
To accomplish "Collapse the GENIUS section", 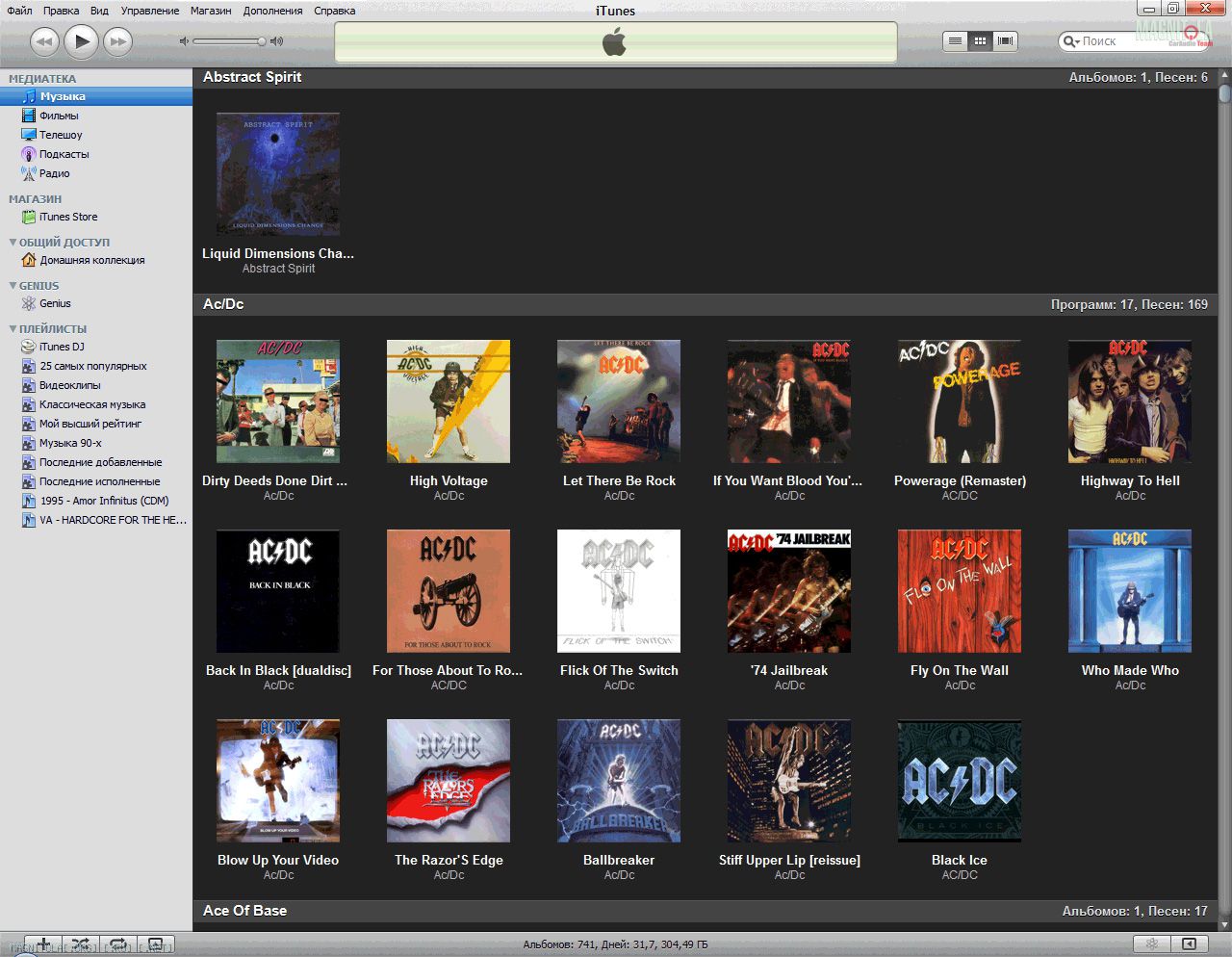I will click(x=13, y=286).
